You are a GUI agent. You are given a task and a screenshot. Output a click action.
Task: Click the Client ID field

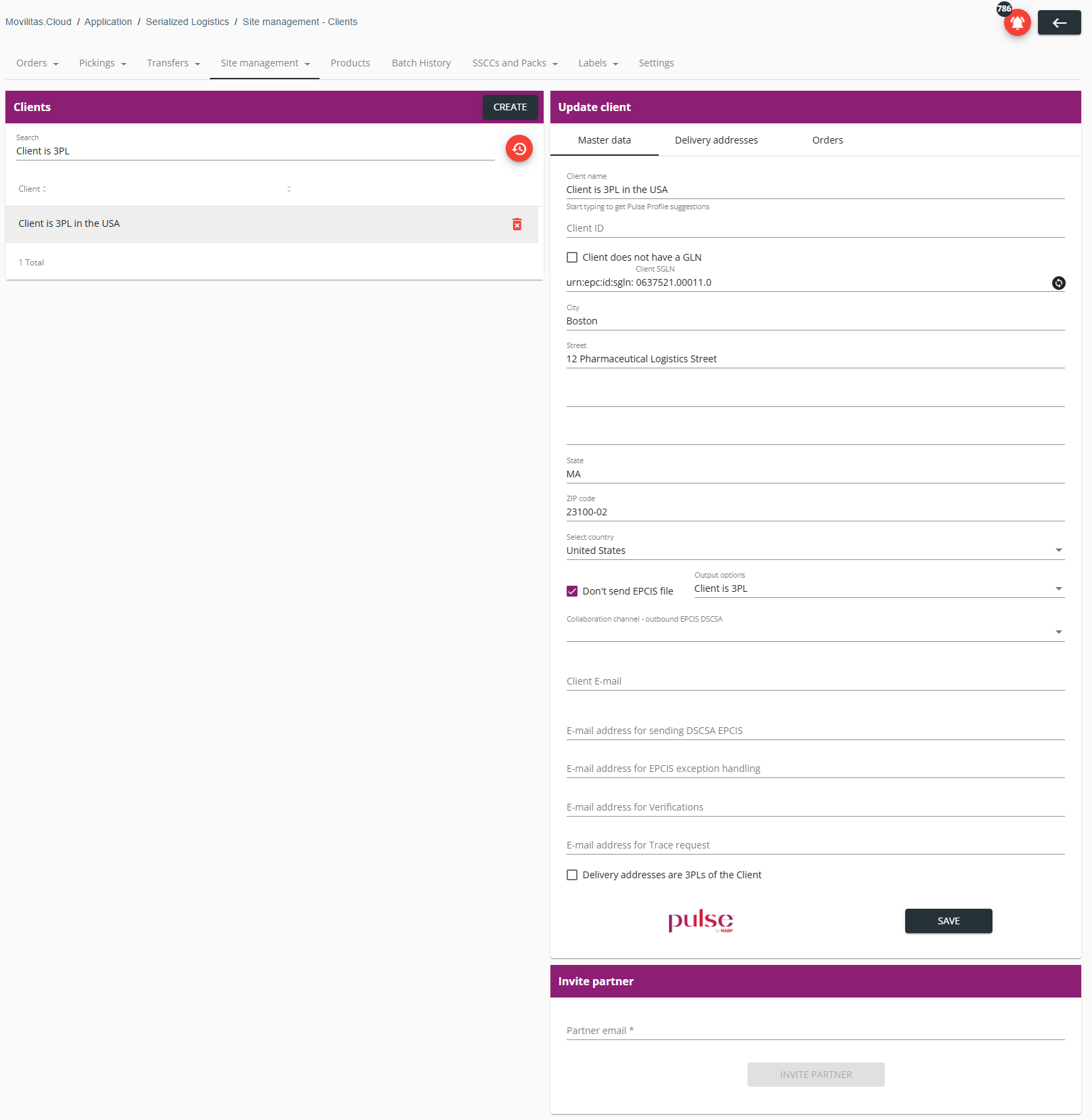click(x=815, y=228)
